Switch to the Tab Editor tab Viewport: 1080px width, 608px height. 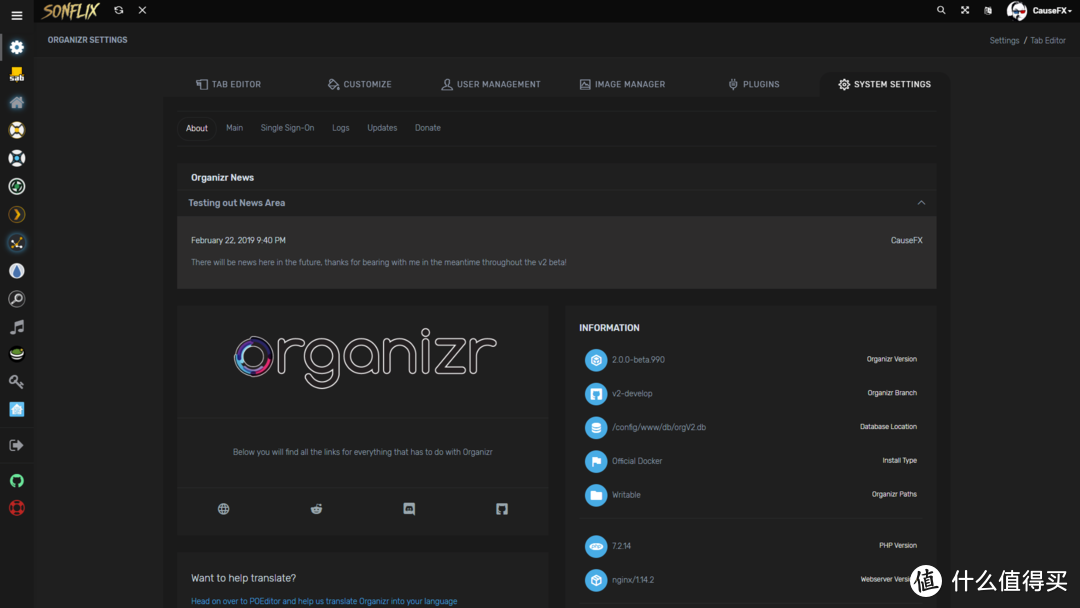pyautogui.click(x=228, y=85)
